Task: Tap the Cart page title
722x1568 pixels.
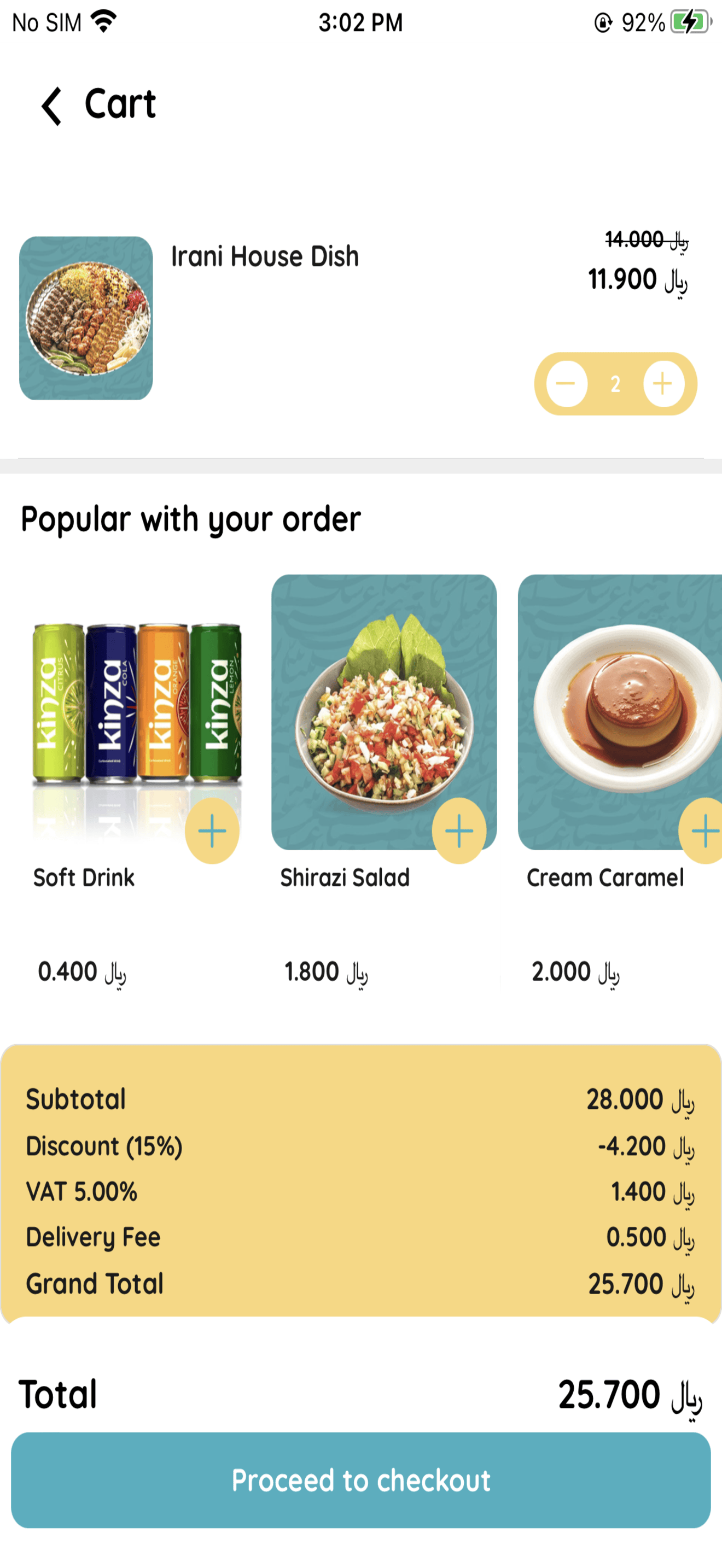Action: (x=120, y=104)
